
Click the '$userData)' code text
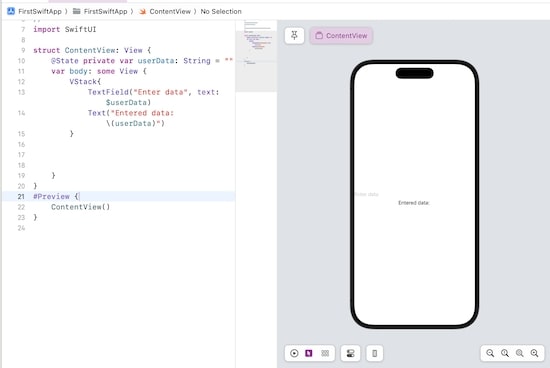pos(128,102)
